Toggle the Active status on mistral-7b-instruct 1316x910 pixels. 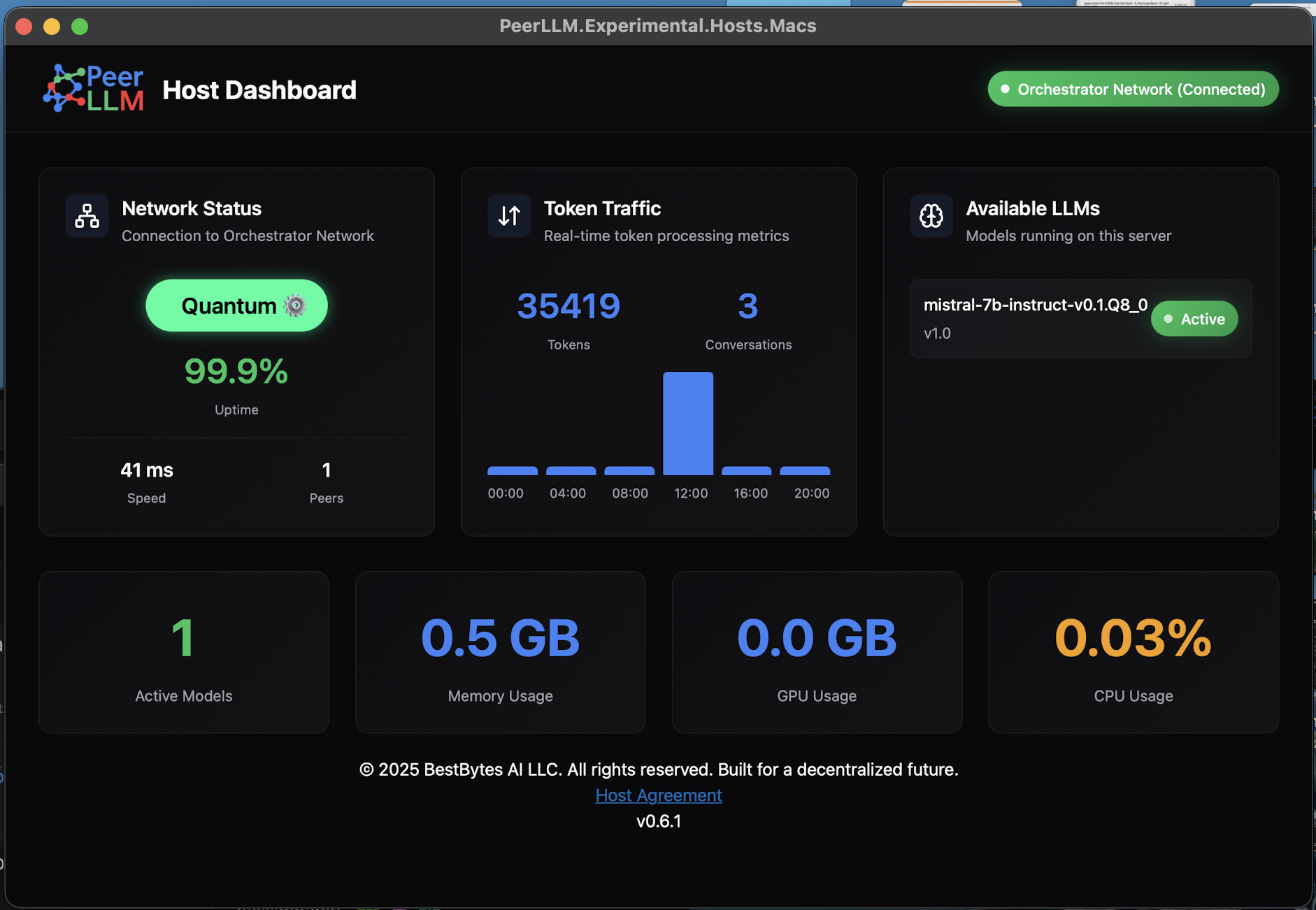coord(1194,319)
